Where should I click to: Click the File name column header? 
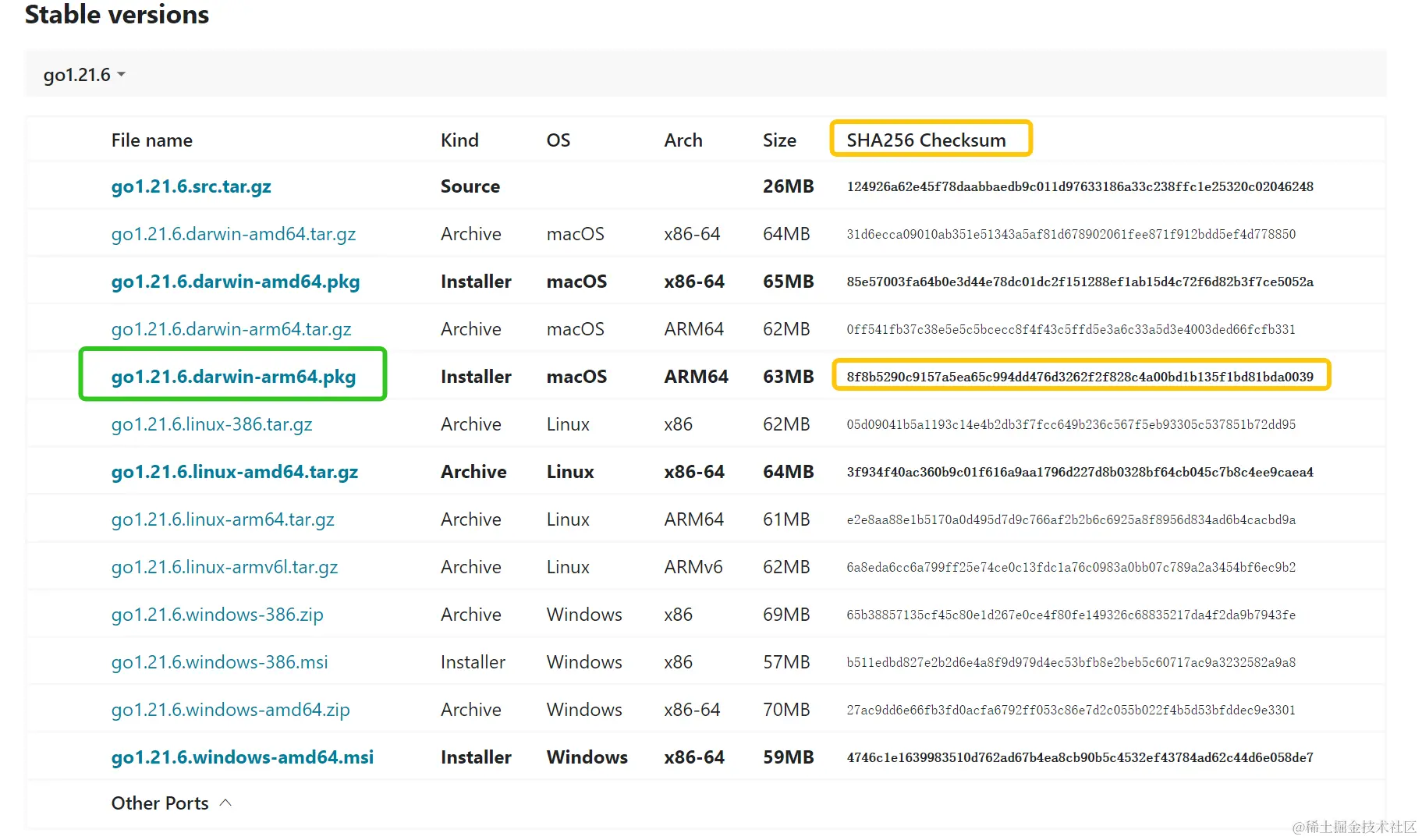pyautogui.click(x=151, y=140)
